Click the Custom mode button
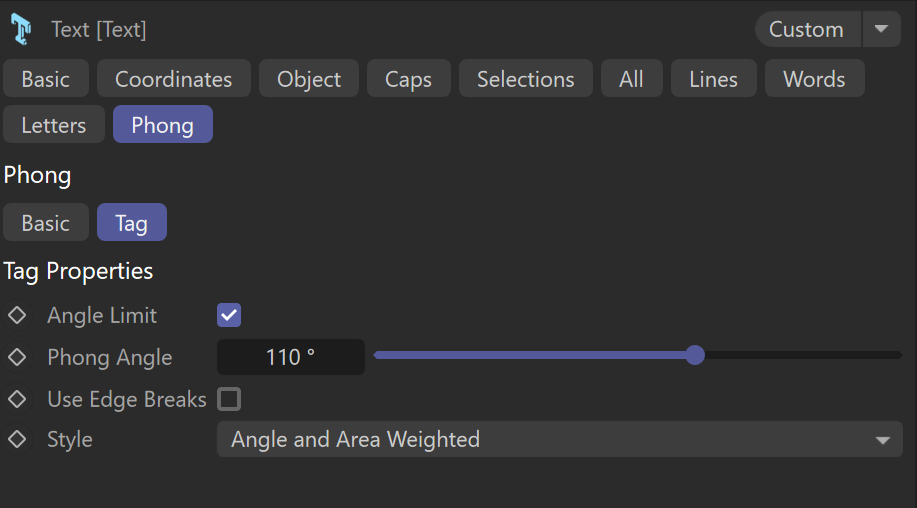The height and width of the screenshot is (508, 917). 808,29
